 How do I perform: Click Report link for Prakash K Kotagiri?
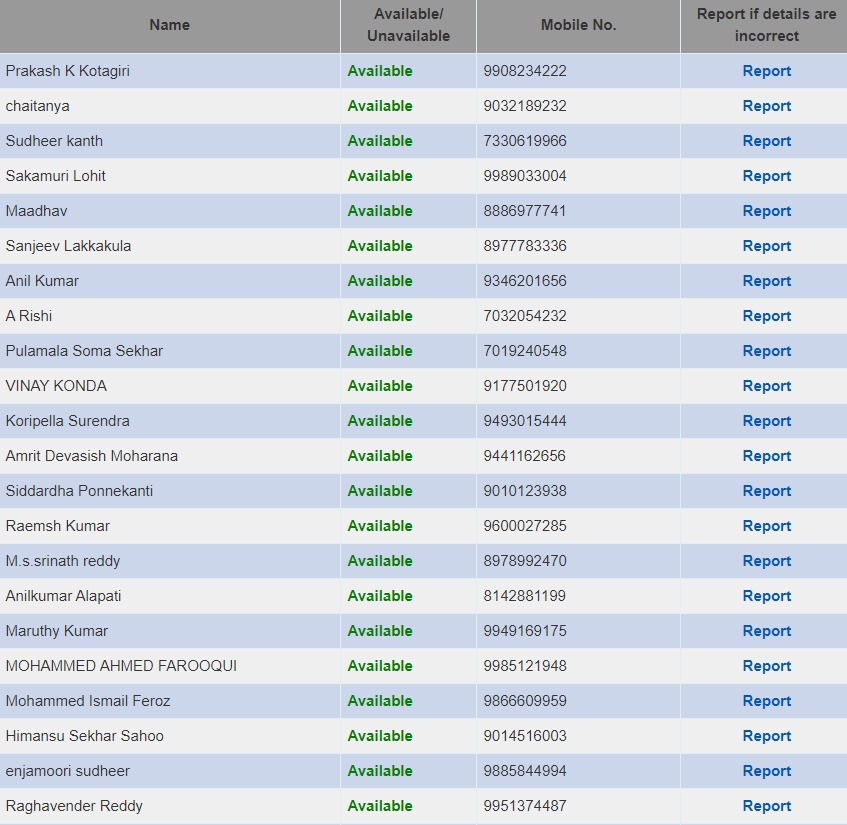[767, 71]
